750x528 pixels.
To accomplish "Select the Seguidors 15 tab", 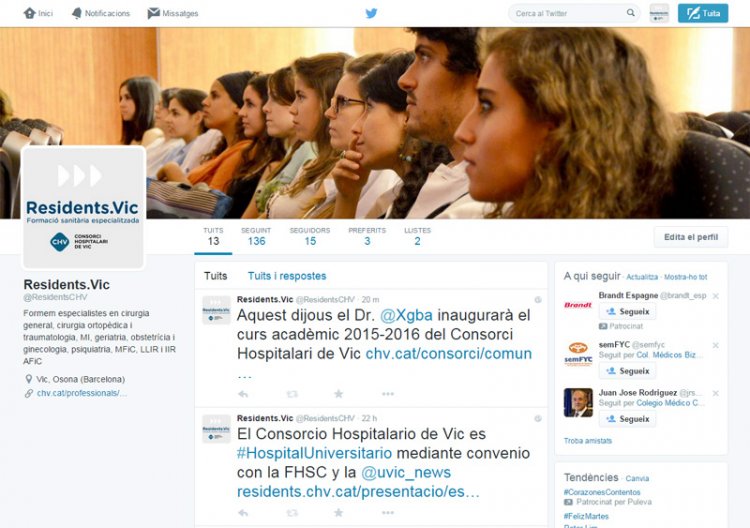I will pyautogui.click(x=310, y=237).
